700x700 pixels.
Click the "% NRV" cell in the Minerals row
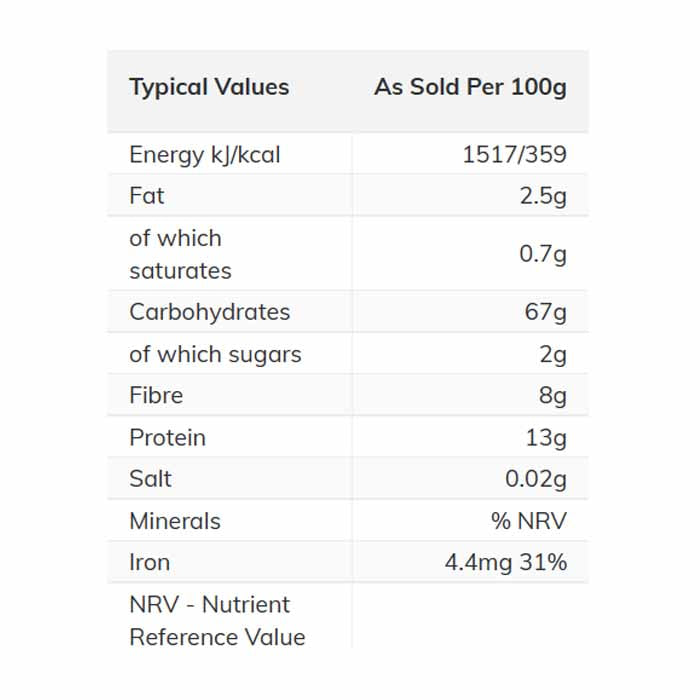pos(528,521)
